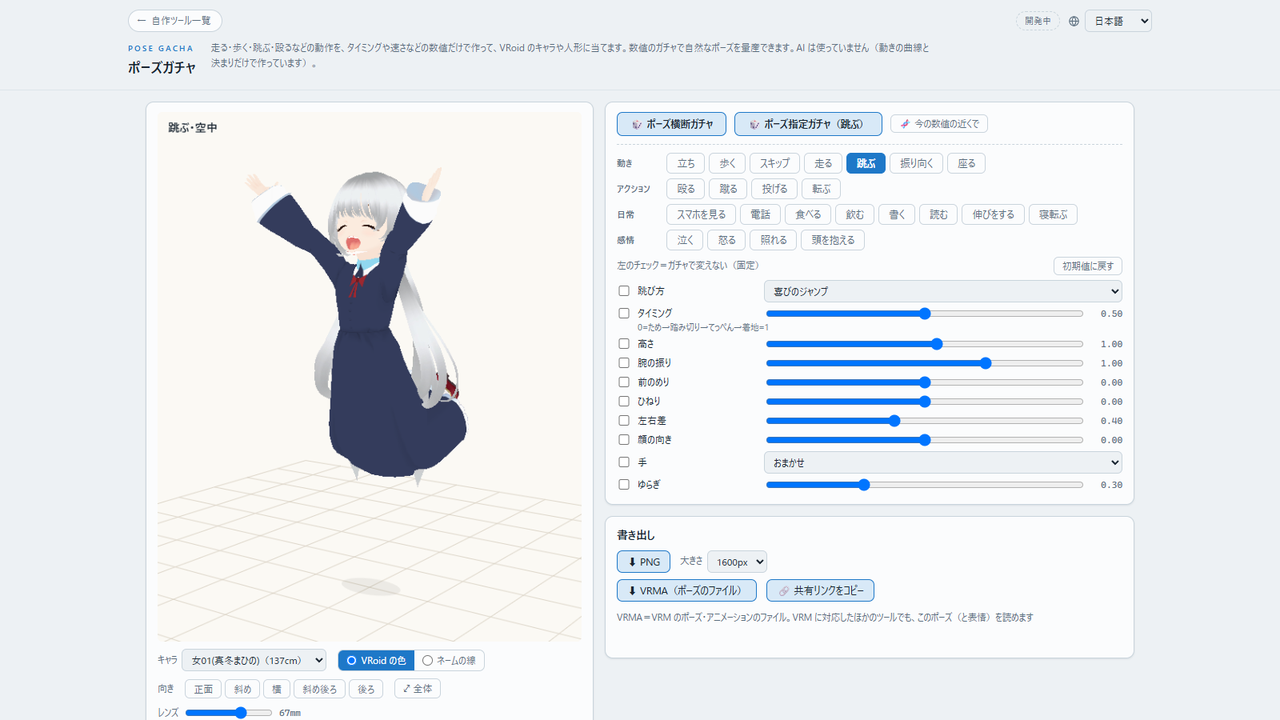The image size is (1280, 720).
Task: Open the 手 おまかせ dropdown
Action: click(x=943, y=463)
